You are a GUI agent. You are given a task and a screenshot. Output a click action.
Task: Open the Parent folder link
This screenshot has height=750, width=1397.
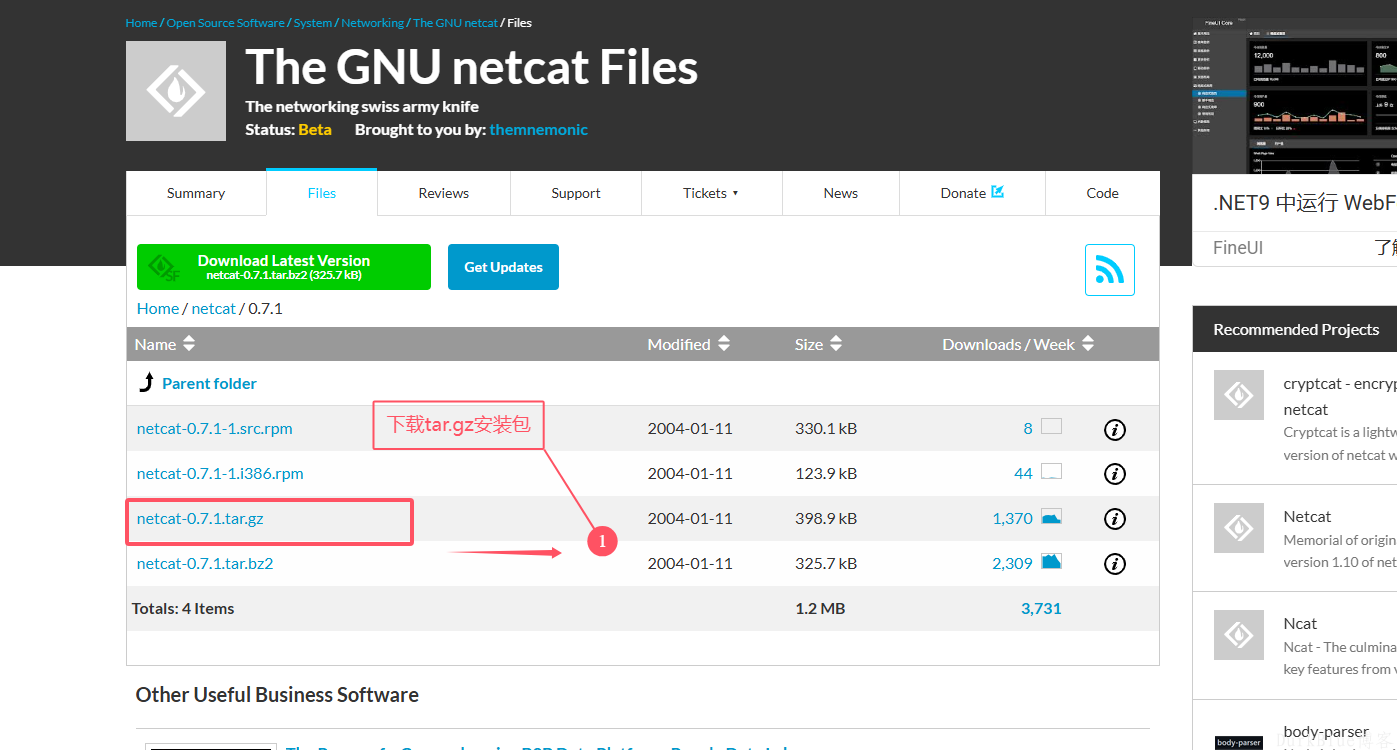[209, 383]
